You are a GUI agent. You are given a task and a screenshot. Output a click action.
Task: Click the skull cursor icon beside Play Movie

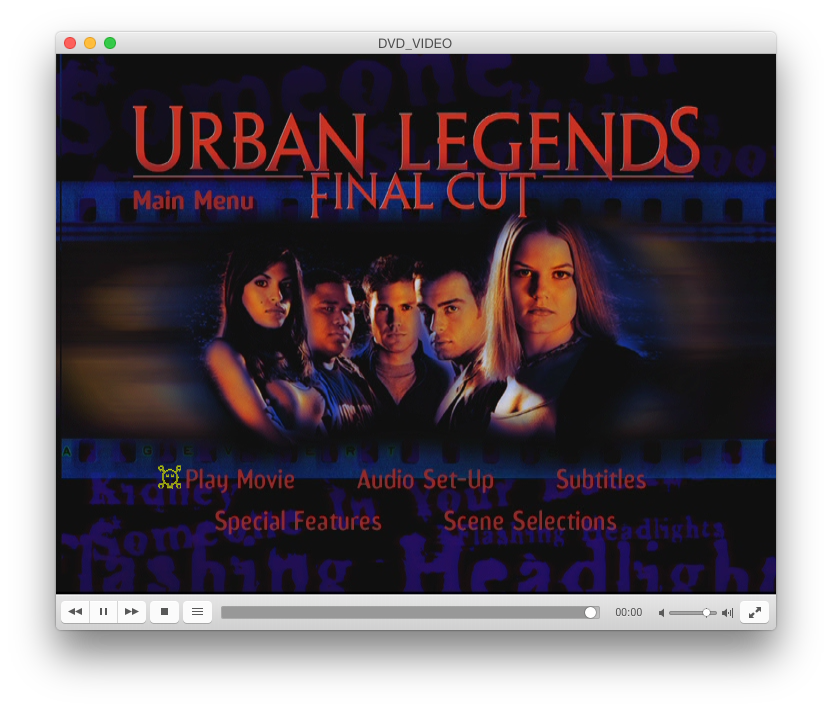pos(170,477)
